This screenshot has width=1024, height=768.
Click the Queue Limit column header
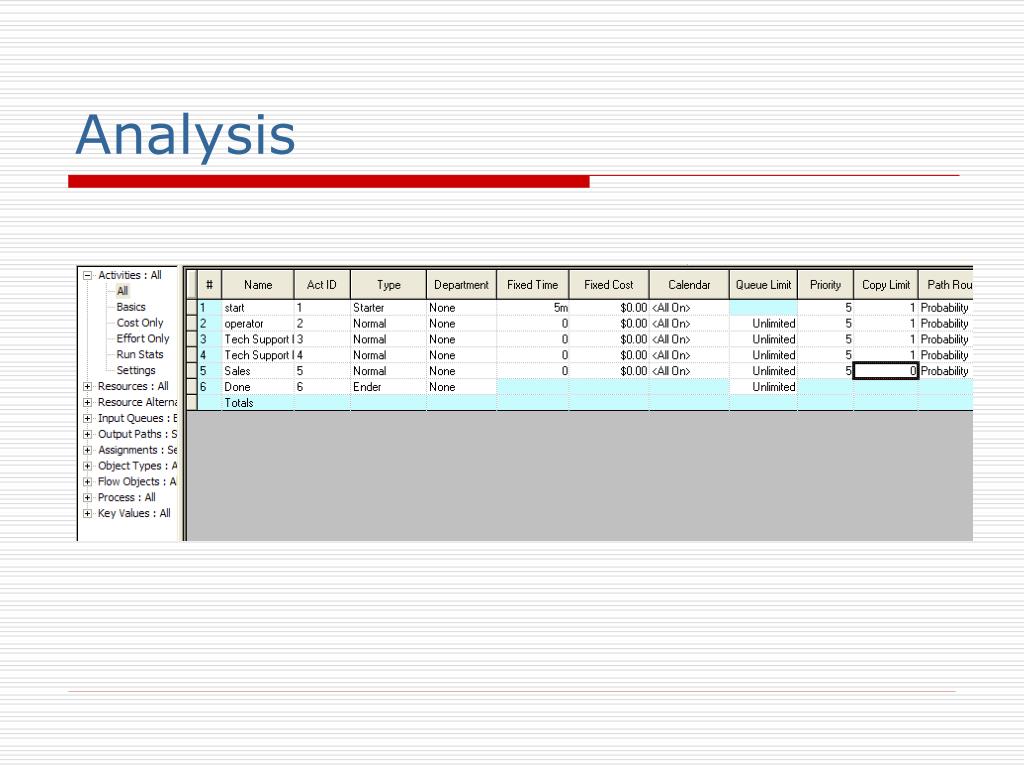click(763, 285)
